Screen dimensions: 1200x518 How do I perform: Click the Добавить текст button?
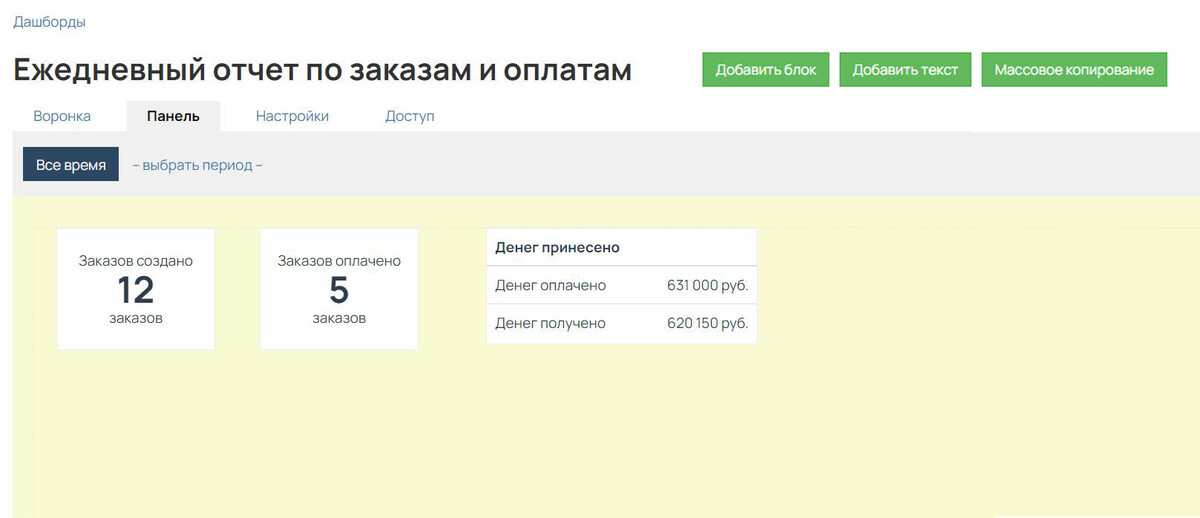pos(905,70)
